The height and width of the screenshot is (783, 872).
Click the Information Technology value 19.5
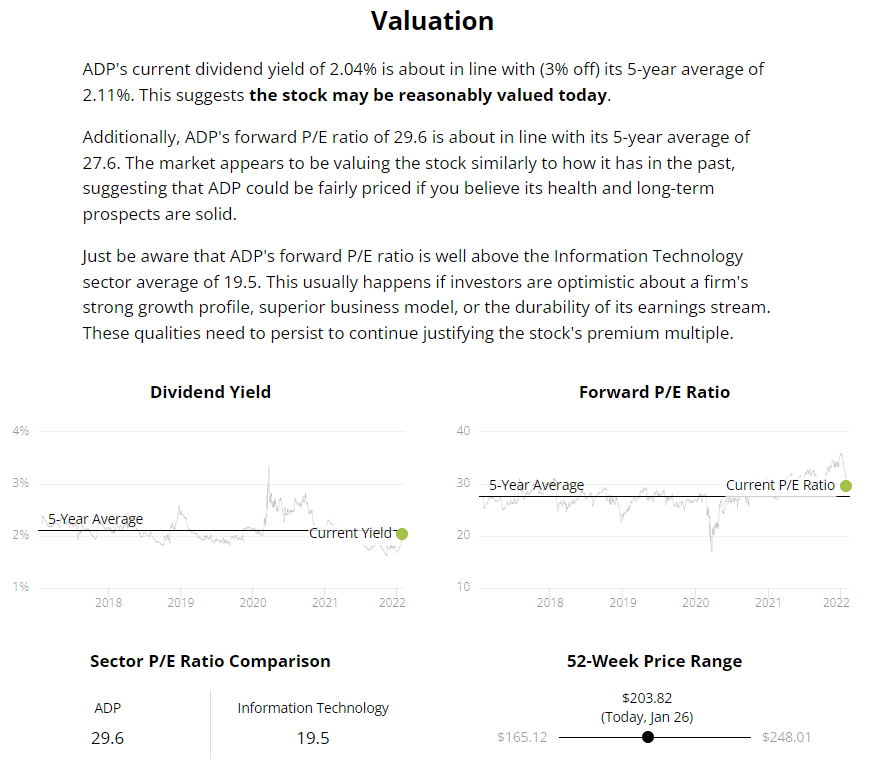(313, 738)
